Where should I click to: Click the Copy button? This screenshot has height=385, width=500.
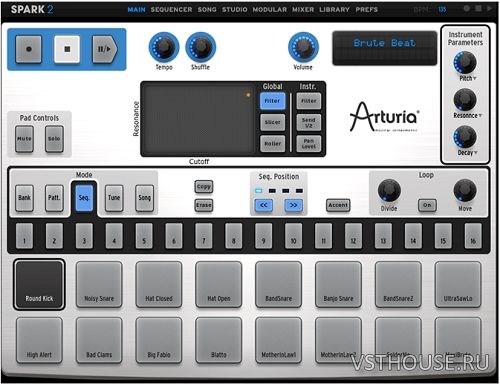(x=204, y=187)
